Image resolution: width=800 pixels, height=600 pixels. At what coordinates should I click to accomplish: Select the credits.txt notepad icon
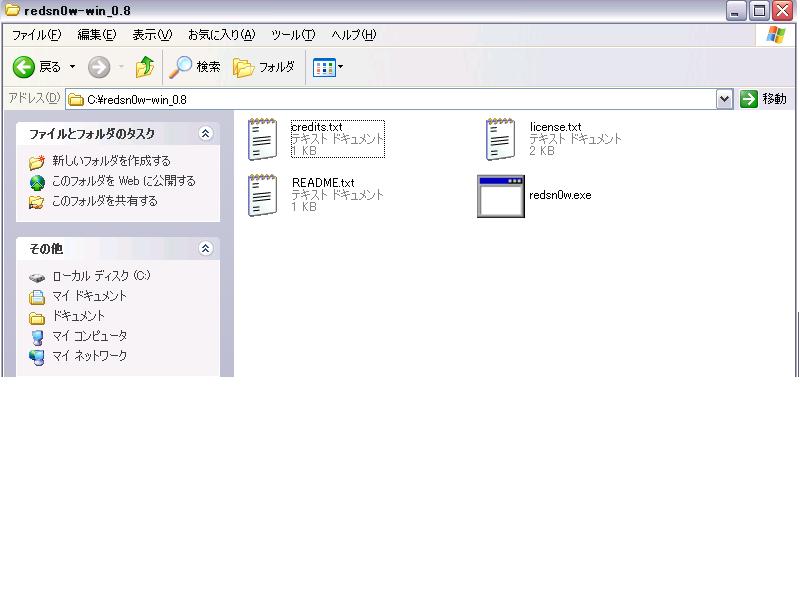[263, 139]
